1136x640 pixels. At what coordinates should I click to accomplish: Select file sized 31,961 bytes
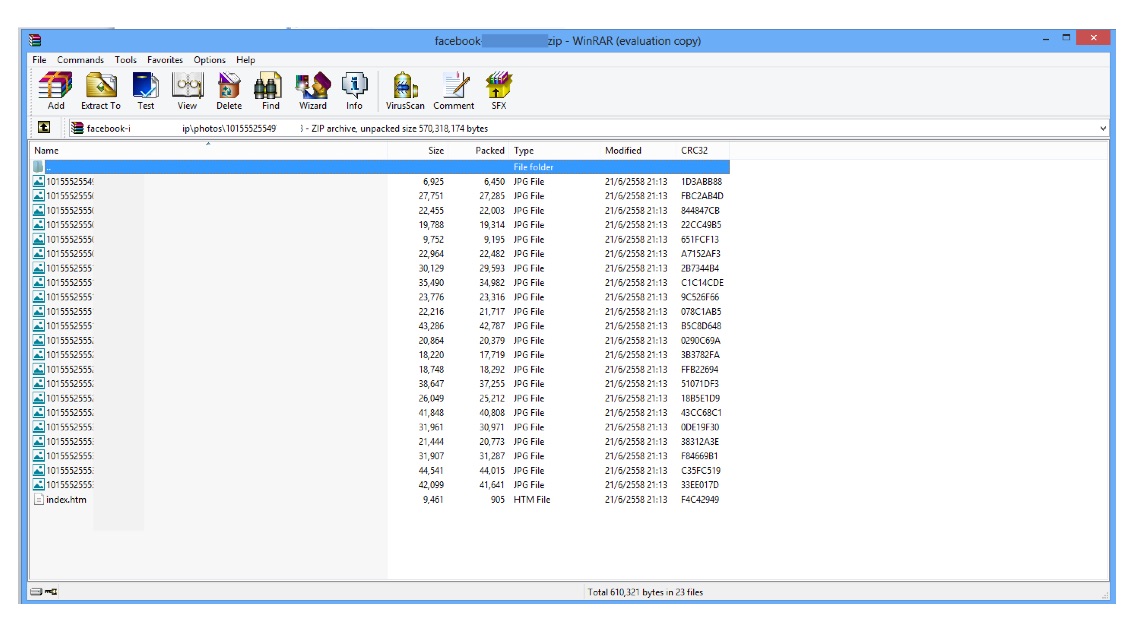click(x=380, y=427)
